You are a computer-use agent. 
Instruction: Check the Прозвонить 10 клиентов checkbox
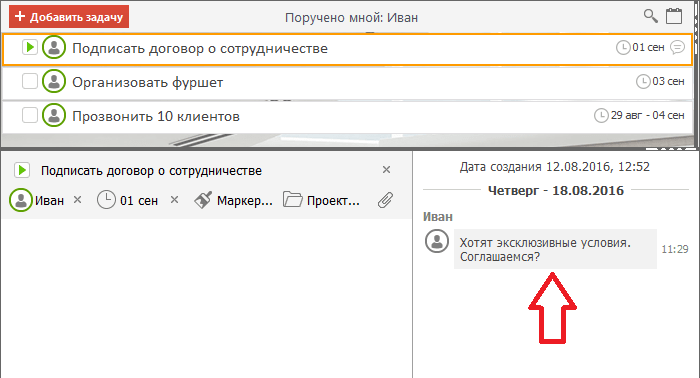pyautogui.click(x=30, y=115)
